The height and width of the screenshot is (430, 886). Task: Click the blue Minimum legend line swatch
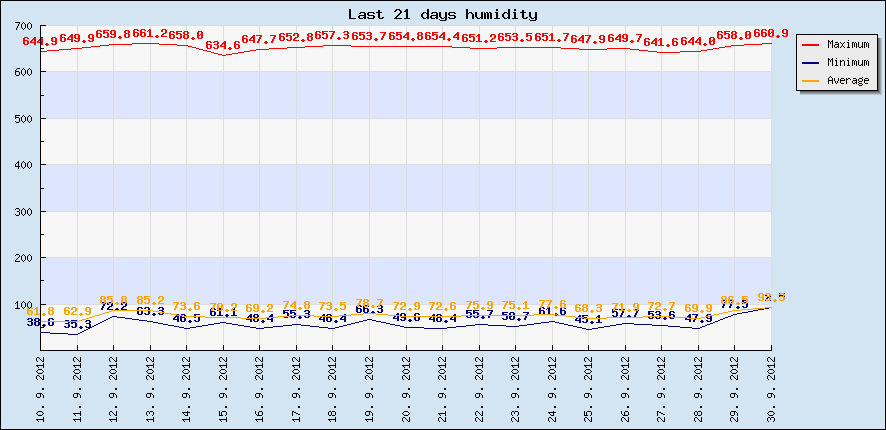(x=811, y=62)
